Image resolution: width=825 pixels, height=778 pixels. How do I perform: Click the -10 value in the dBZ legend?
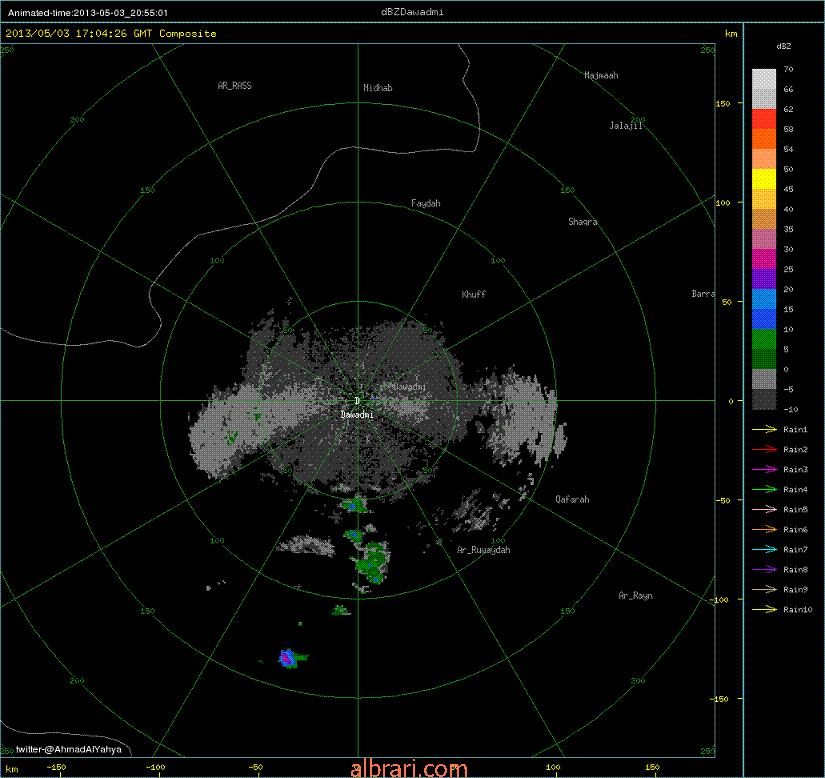click(x=790, y=409)
